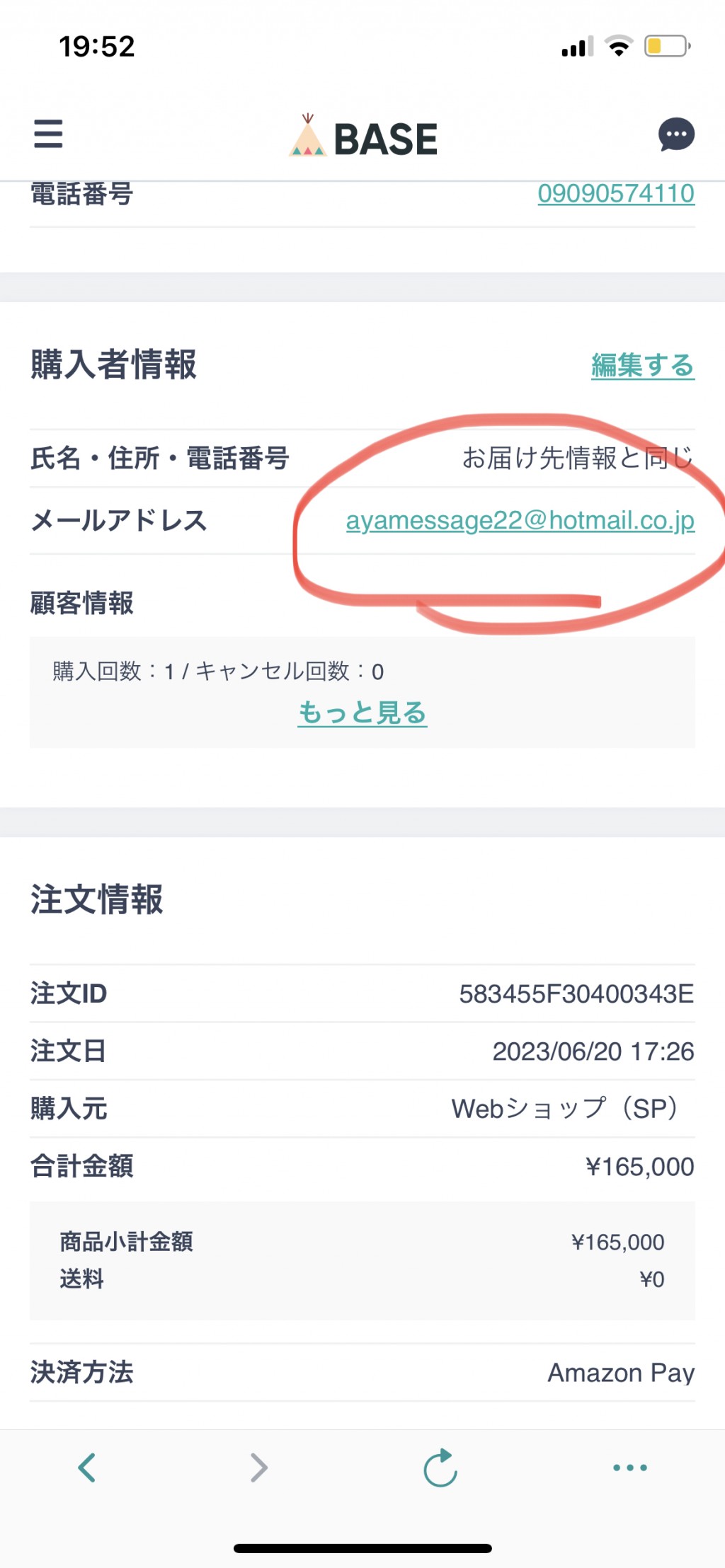Go back with browser back arrow

(x=87, y=1468)
